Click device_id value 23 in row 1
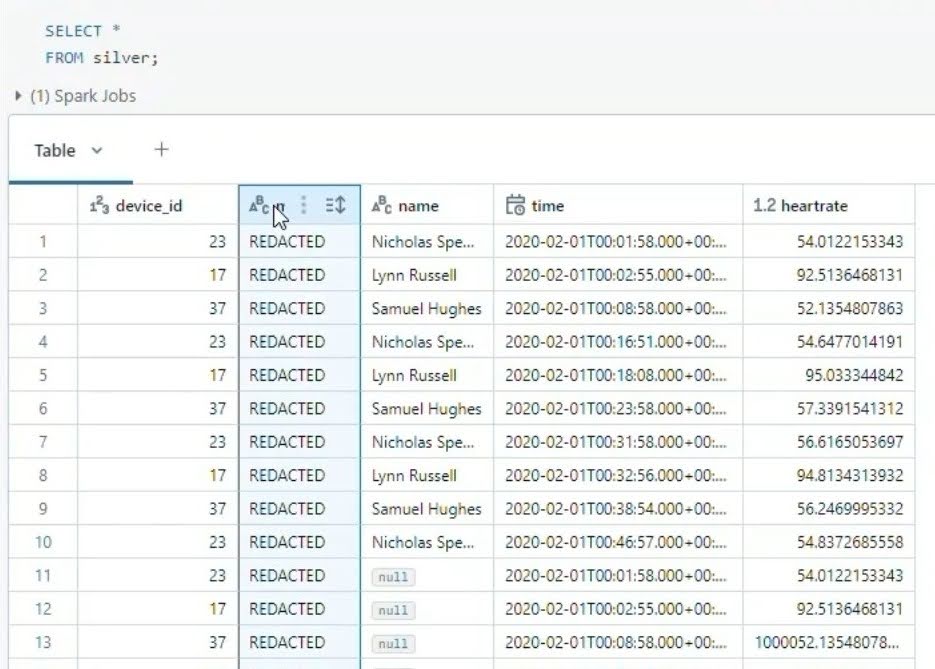 pyautogui.click(x=218, y=241)
